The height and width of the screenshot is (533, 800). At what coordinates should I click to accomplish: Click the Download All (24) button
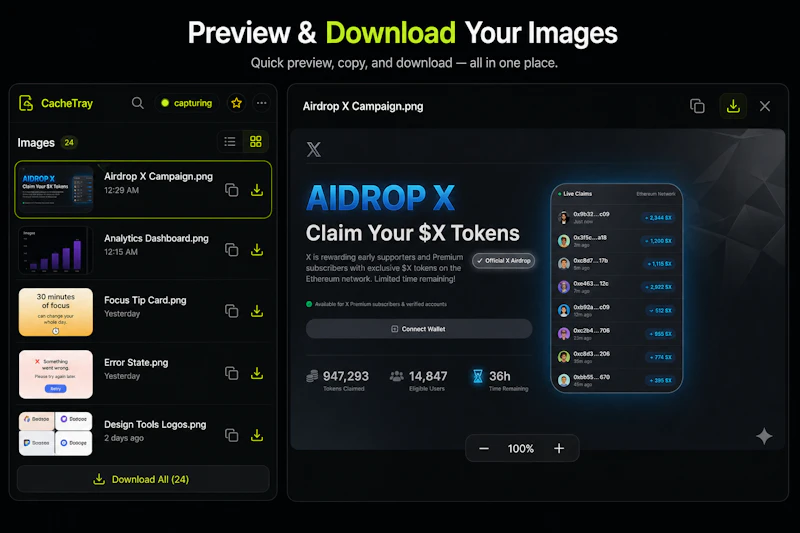tap(143, 479)
